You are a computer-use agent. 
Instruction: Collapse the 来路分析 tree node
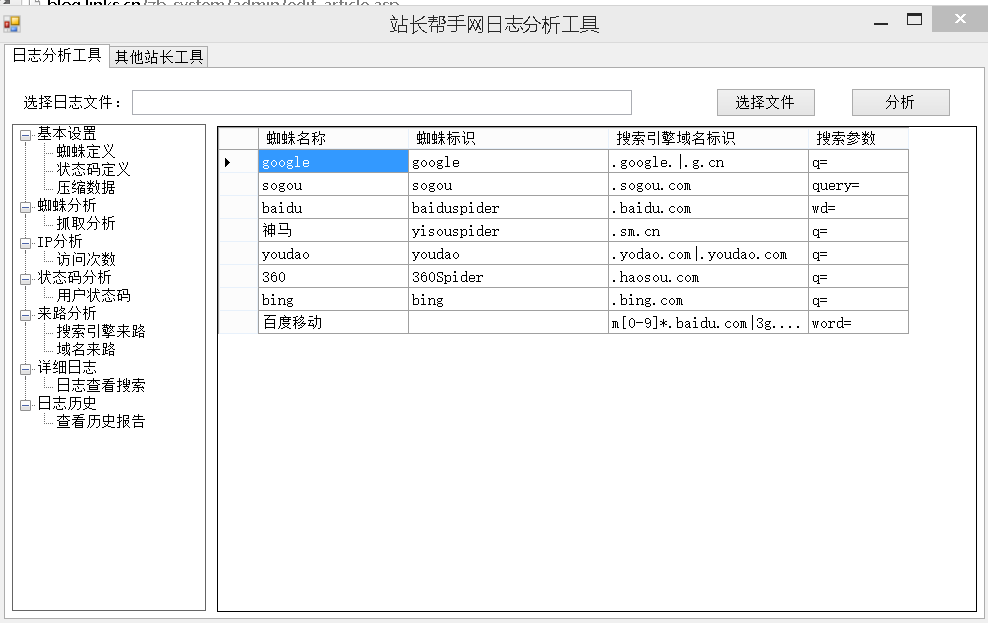pyautogui.click(x=25, y=314)
